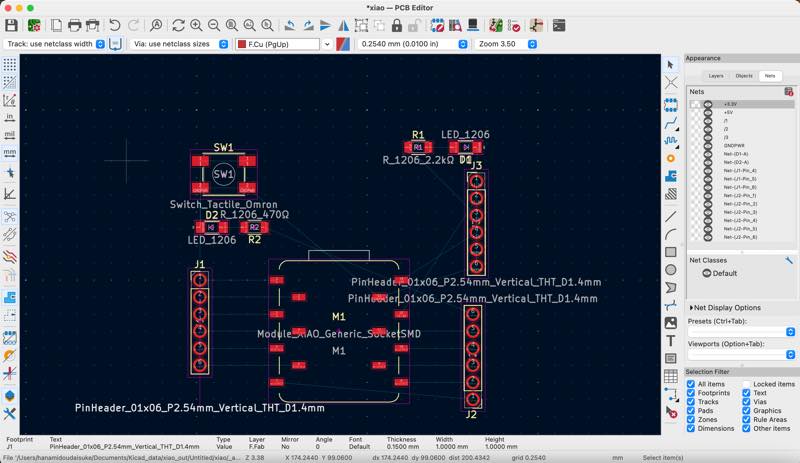Click the wrench icon beside Net Classes
This screenshot has width=800, height=463.
pyautogui.click(x=789, y=260)
